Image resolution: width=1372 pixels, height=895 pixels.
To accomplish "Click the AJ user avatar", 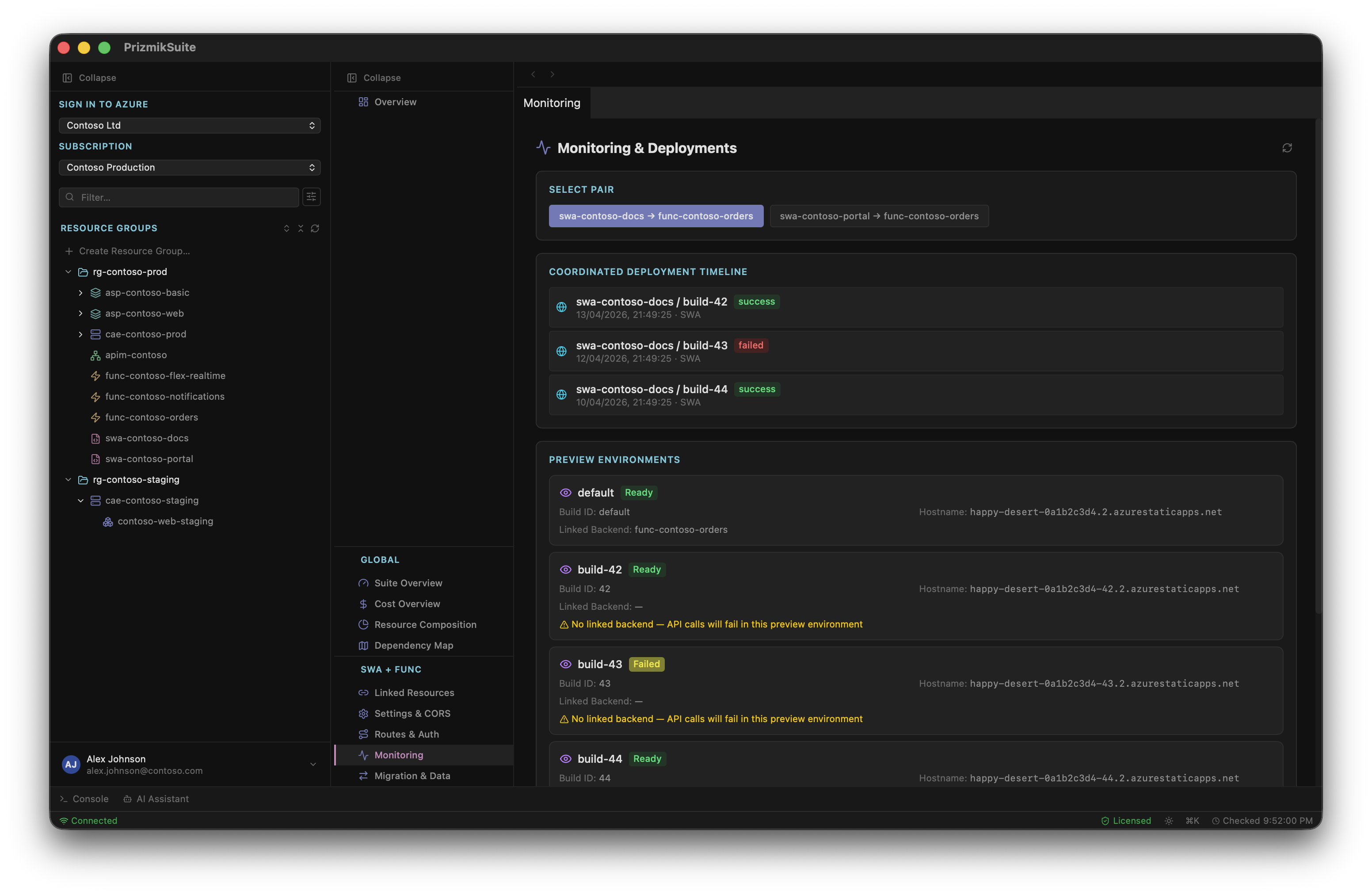I will (71, 765).
